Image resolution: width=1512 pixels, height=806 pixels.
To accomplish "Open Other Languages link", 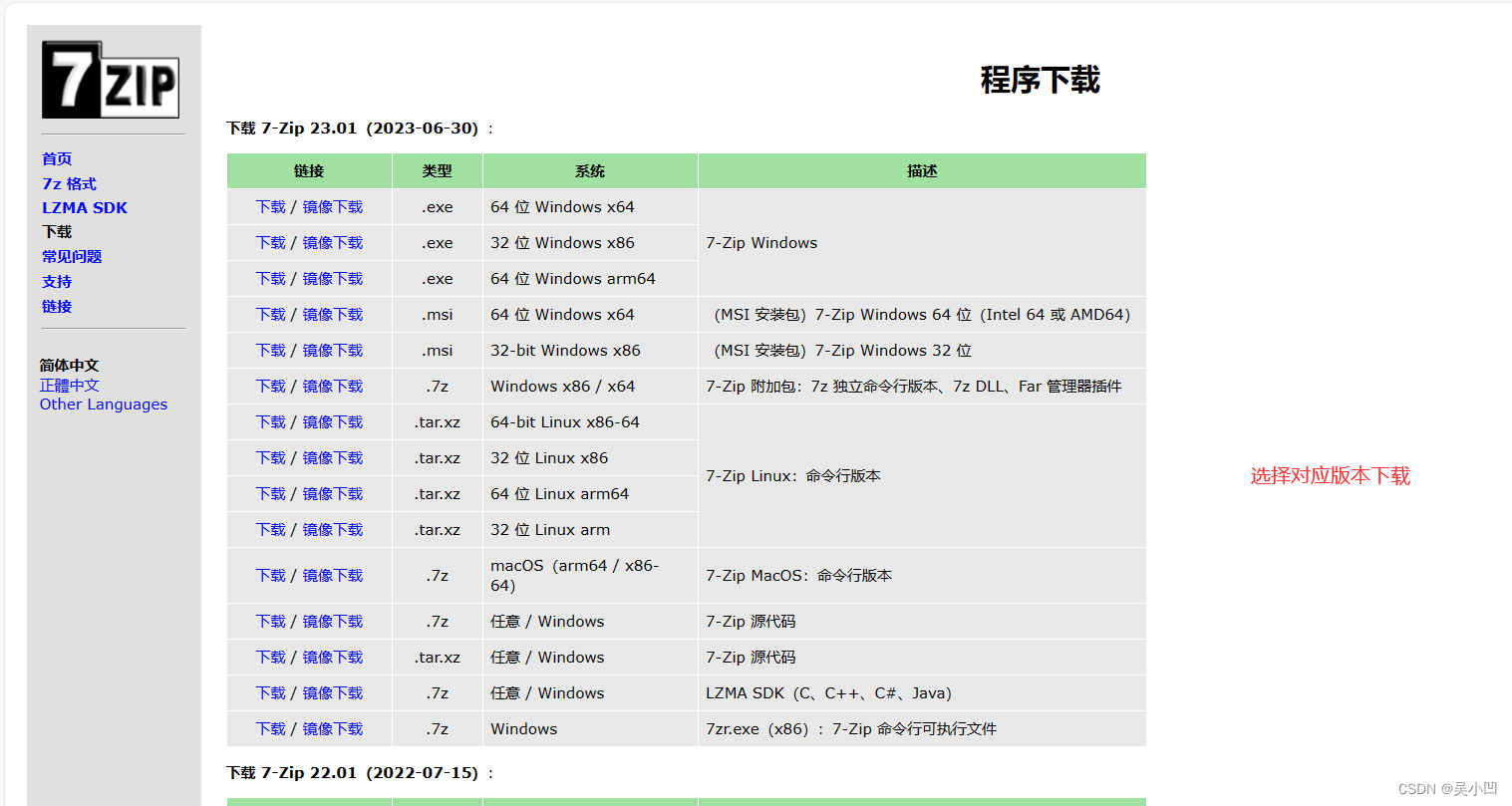I will pyautogui.click(x=104, y=403).
